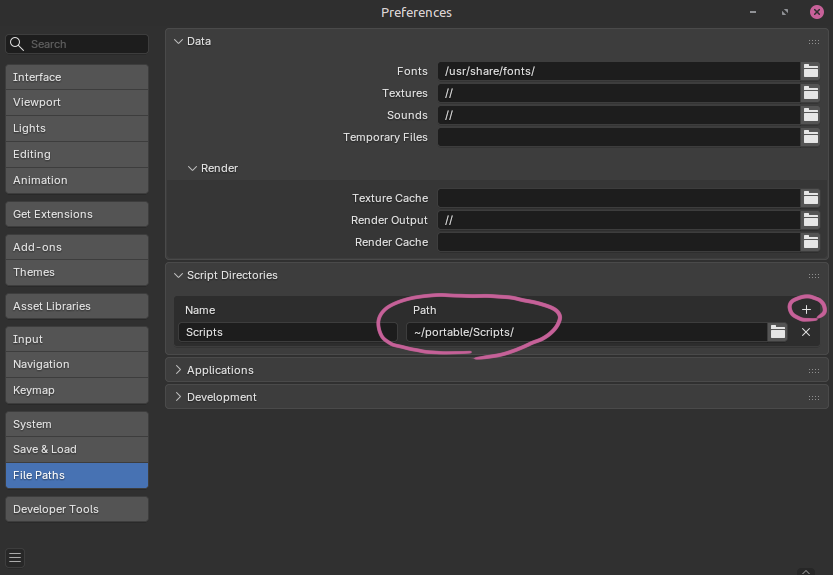The height and width of the screenshot is (575, 833).
Task: Open folder browser for Texture Cache
Action: [810, 198]
